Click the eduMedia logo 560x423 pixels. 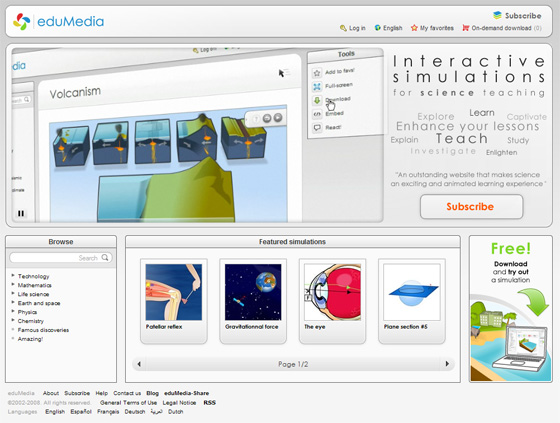tap(58, 21)
